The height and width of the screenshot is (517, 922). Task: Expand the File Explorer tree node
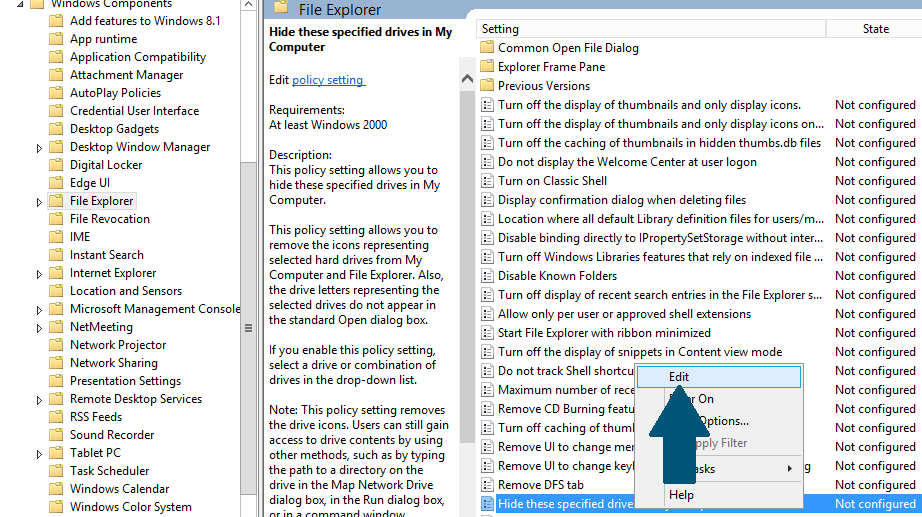click(39, 202)
